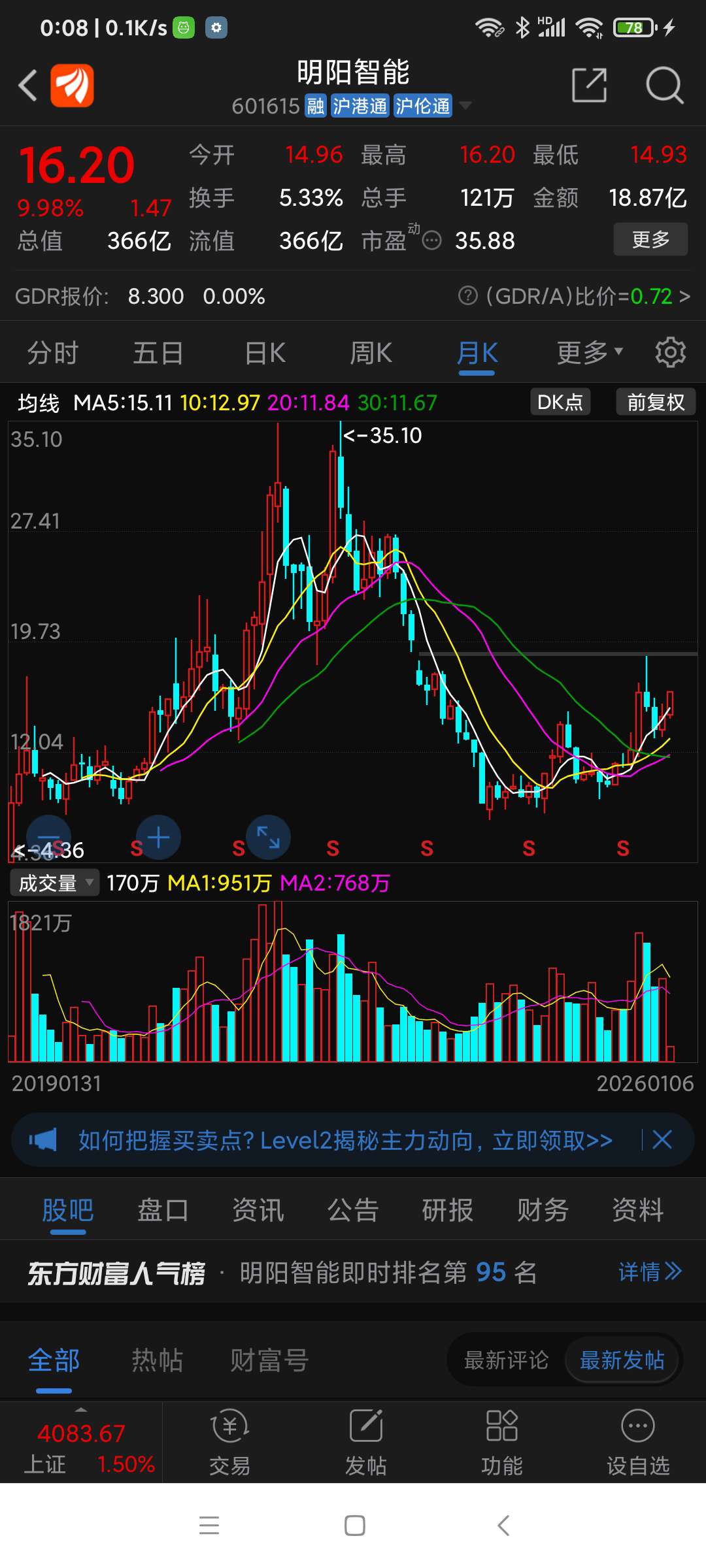Tap the chart zoom-out minus button
Screen dimensions: 706x1568
click(x=48, y=837)
